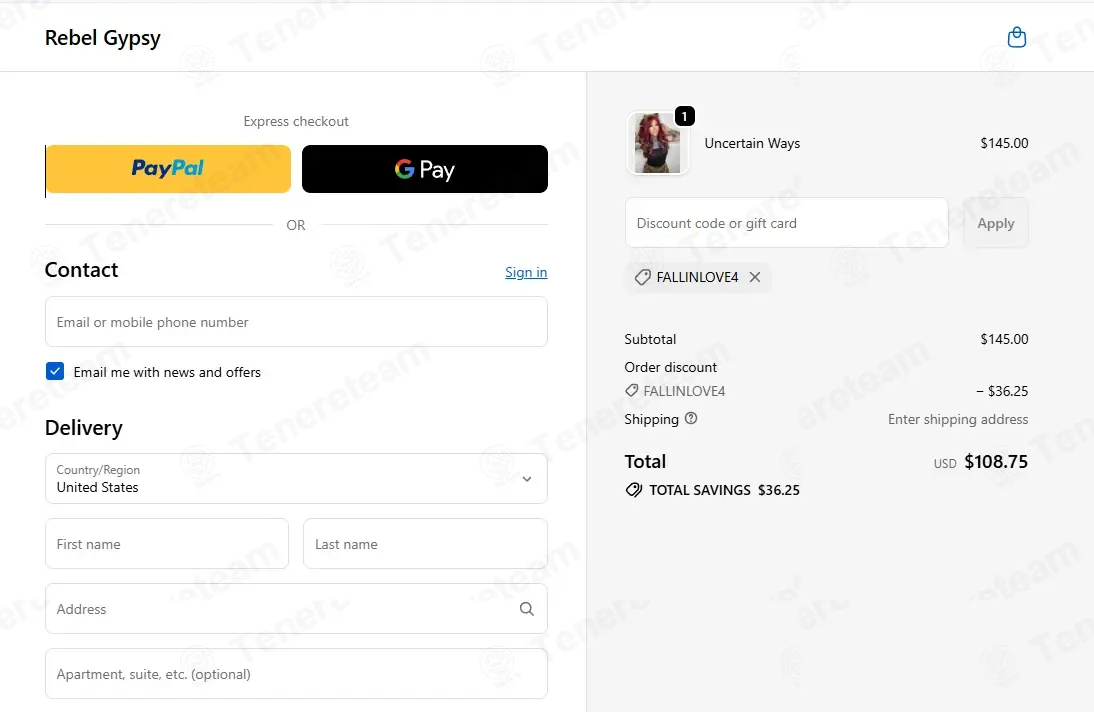
Task: Focus the Last name field
Action: (x=425, y=544)
